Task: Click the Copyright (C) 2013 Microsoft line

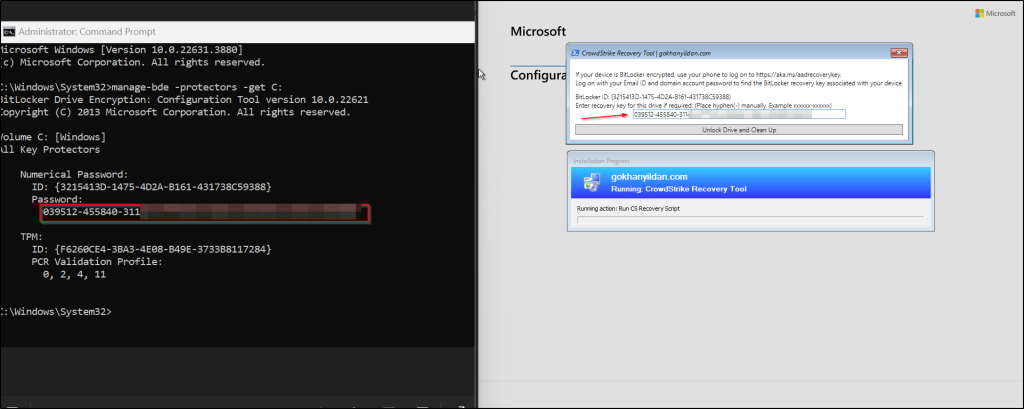Action: point(176,112)
